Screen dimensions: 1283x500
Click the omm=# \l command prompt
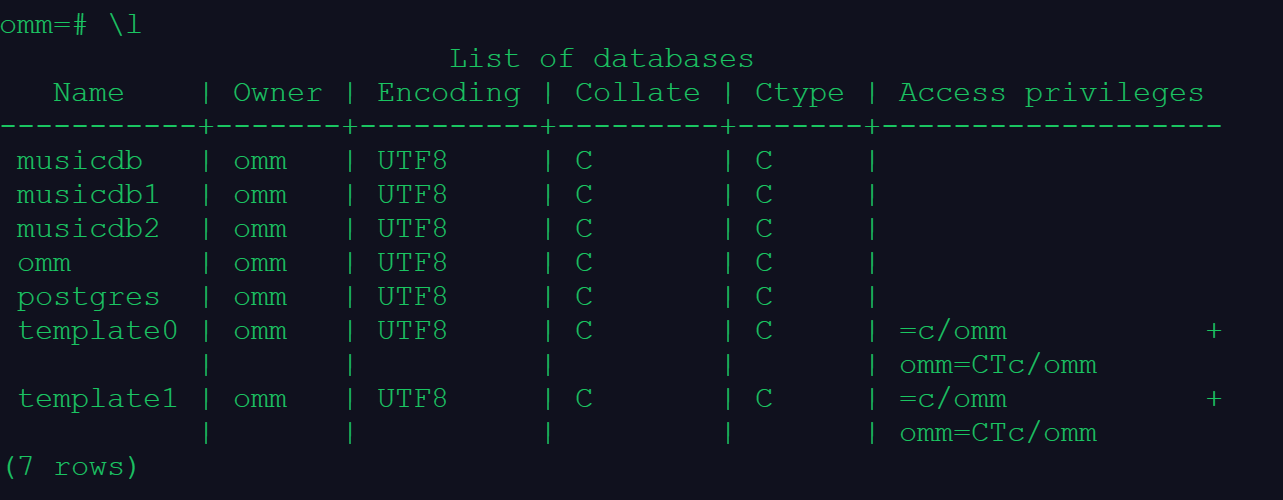click(70, 26)
